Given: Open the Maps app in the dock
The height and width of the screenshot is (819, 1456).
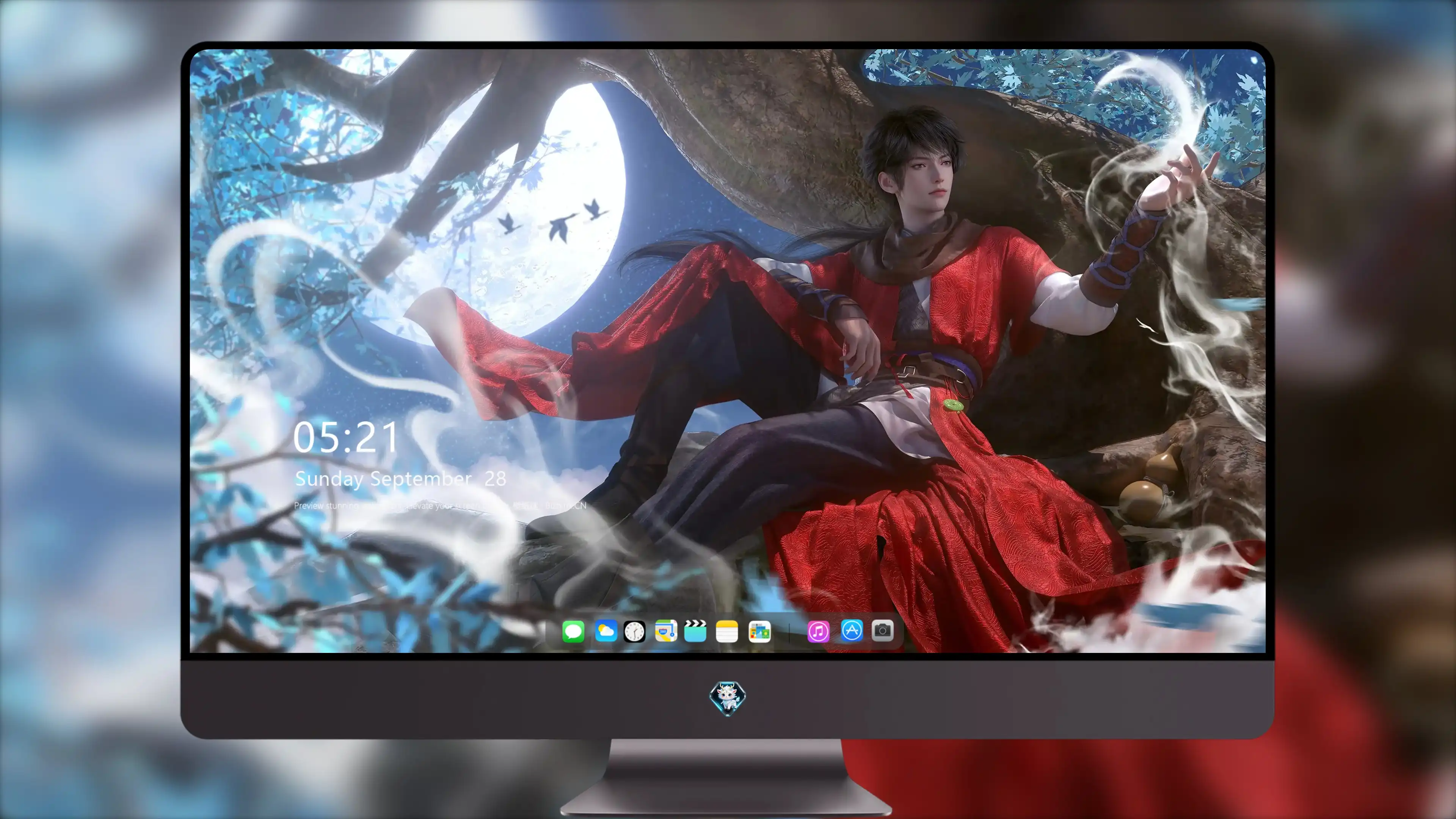Looking at the screenshot, I should tap(666, 631).
